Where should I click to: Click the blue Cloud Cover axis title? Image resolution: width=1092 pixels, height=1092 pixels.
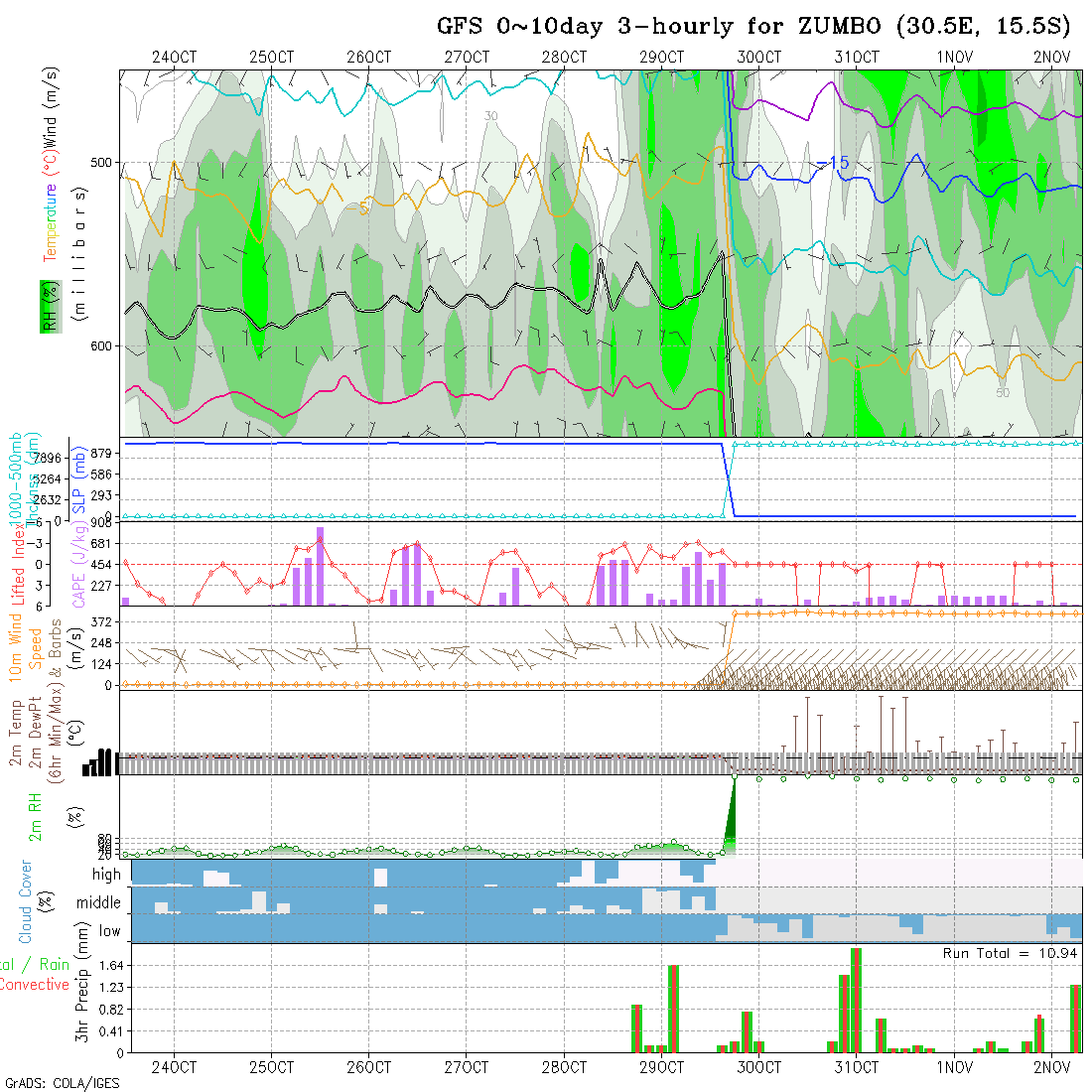[x=26, y=901]
